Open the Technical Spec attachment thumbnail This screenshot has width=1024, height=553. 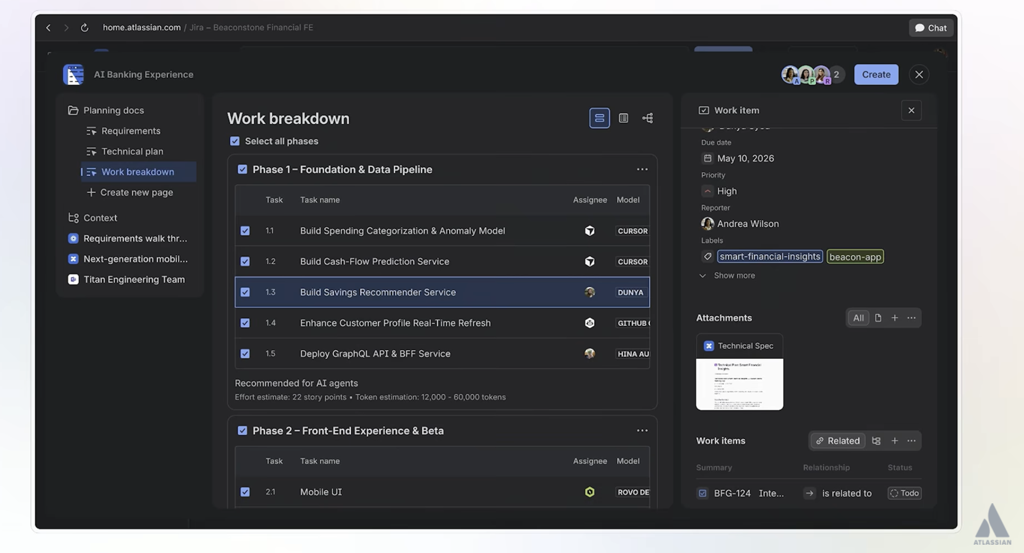click(739, 372)
